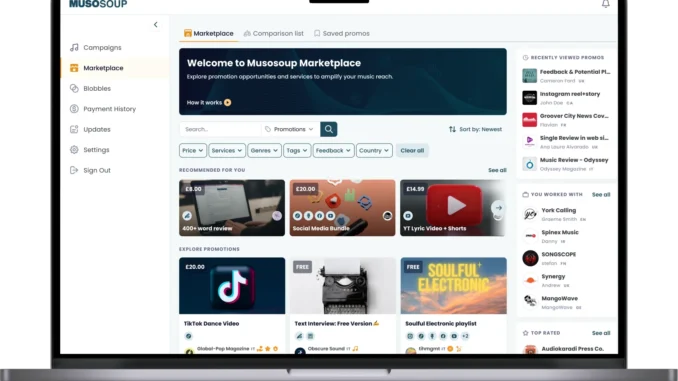Click the Musosoup logo
The height and width of the screenshot is (381, 678).
(x=98, y=4)
